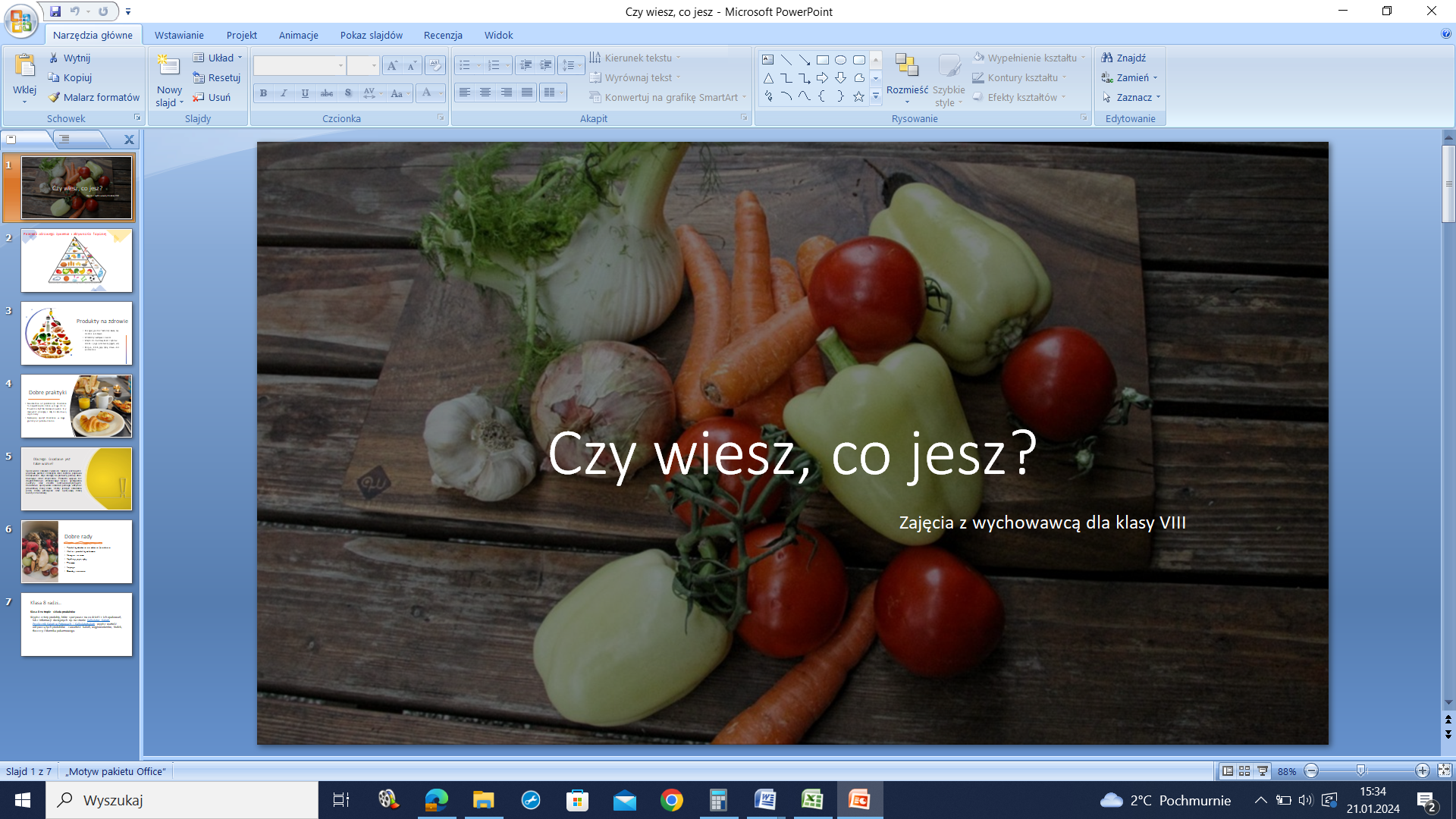The height and width of the screenshot is (819, 1456).
Task: Open the Pokaz slajdów tab
Action: 371,35
